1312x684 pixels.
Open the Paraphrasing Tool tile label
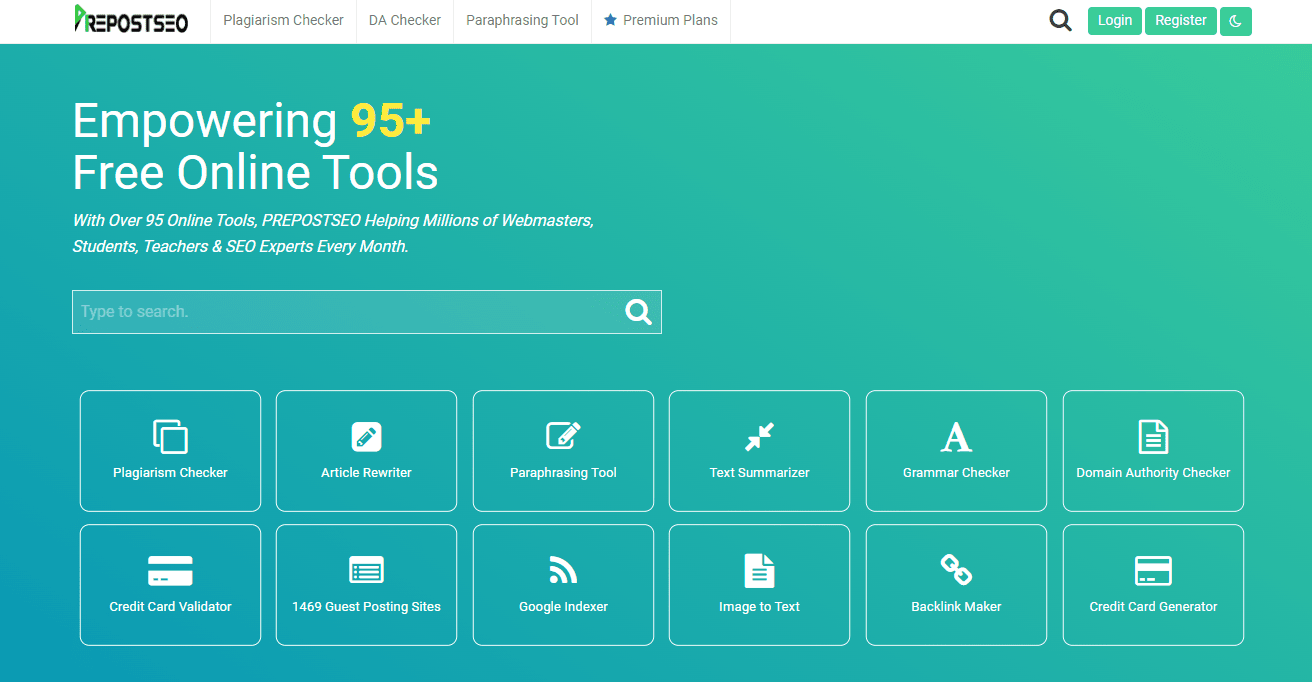tap(563, 473)
